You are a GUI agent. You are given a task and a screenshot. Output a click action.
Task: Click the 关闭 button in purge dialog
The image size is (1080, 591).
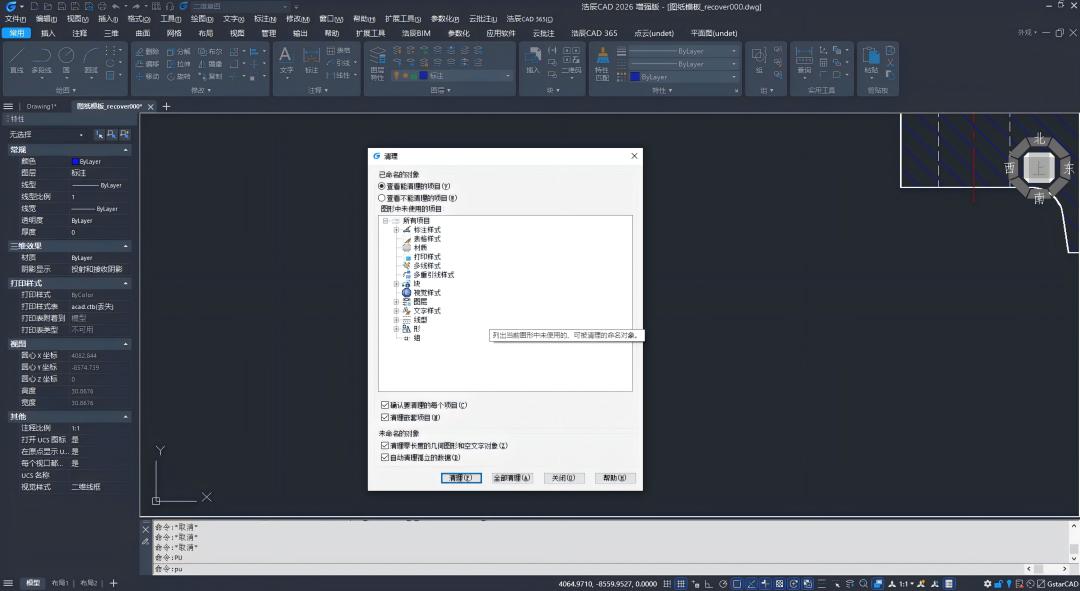click(x=563, y=478)
